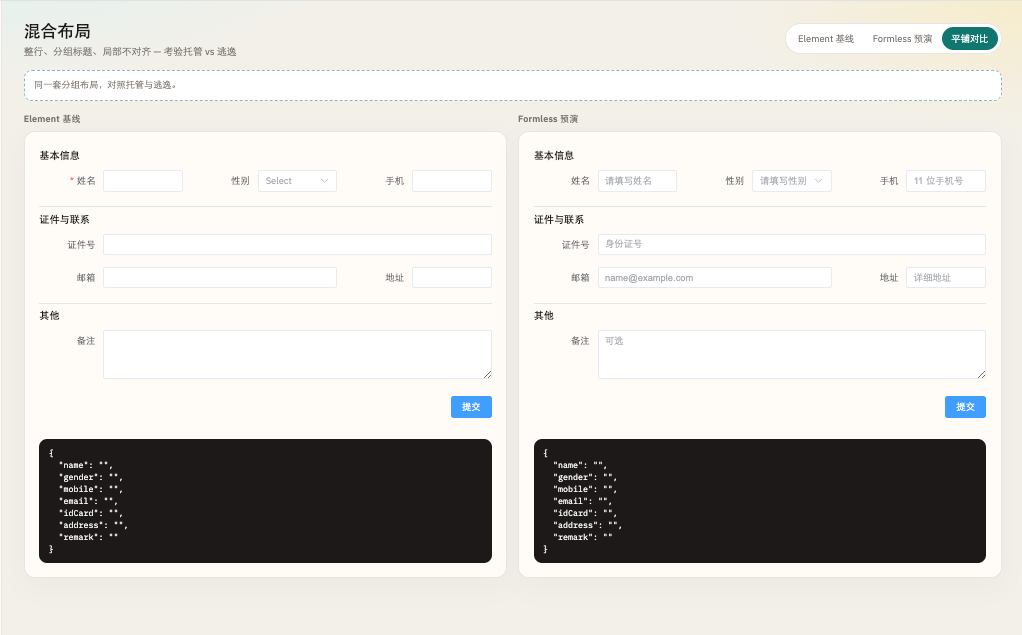The image size is (1022, 635).
Task: Click the JSON output block in Element panel
Action: pyautogui.click(x=265, y=501)
